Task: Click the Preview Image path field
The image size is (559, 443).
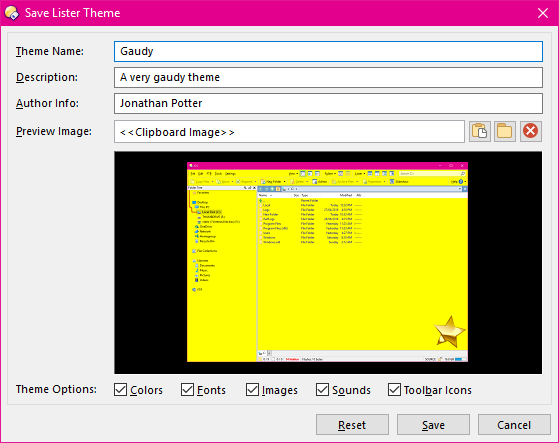Action: click(289, 132)
